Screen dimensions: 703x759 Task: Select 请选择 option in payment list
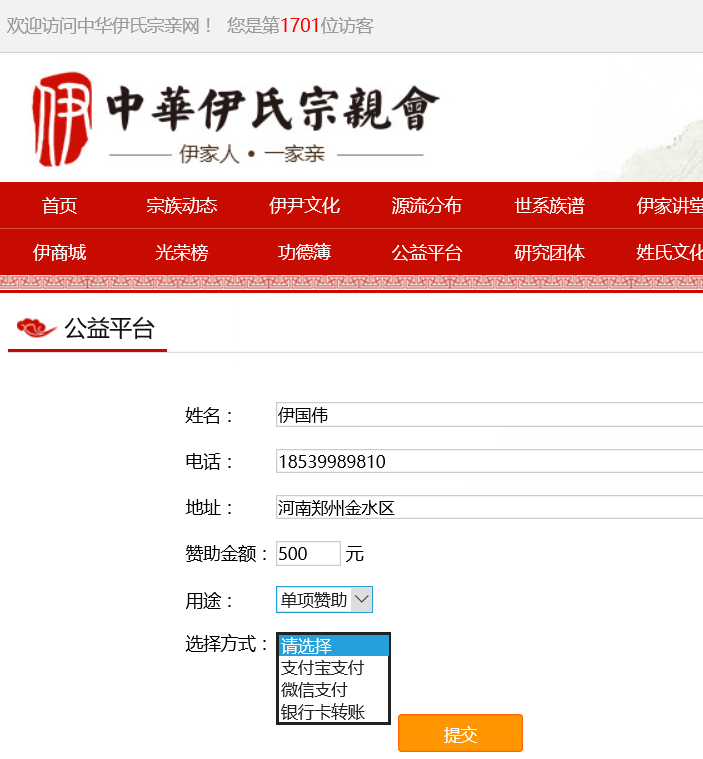click(x=334, y=646)
